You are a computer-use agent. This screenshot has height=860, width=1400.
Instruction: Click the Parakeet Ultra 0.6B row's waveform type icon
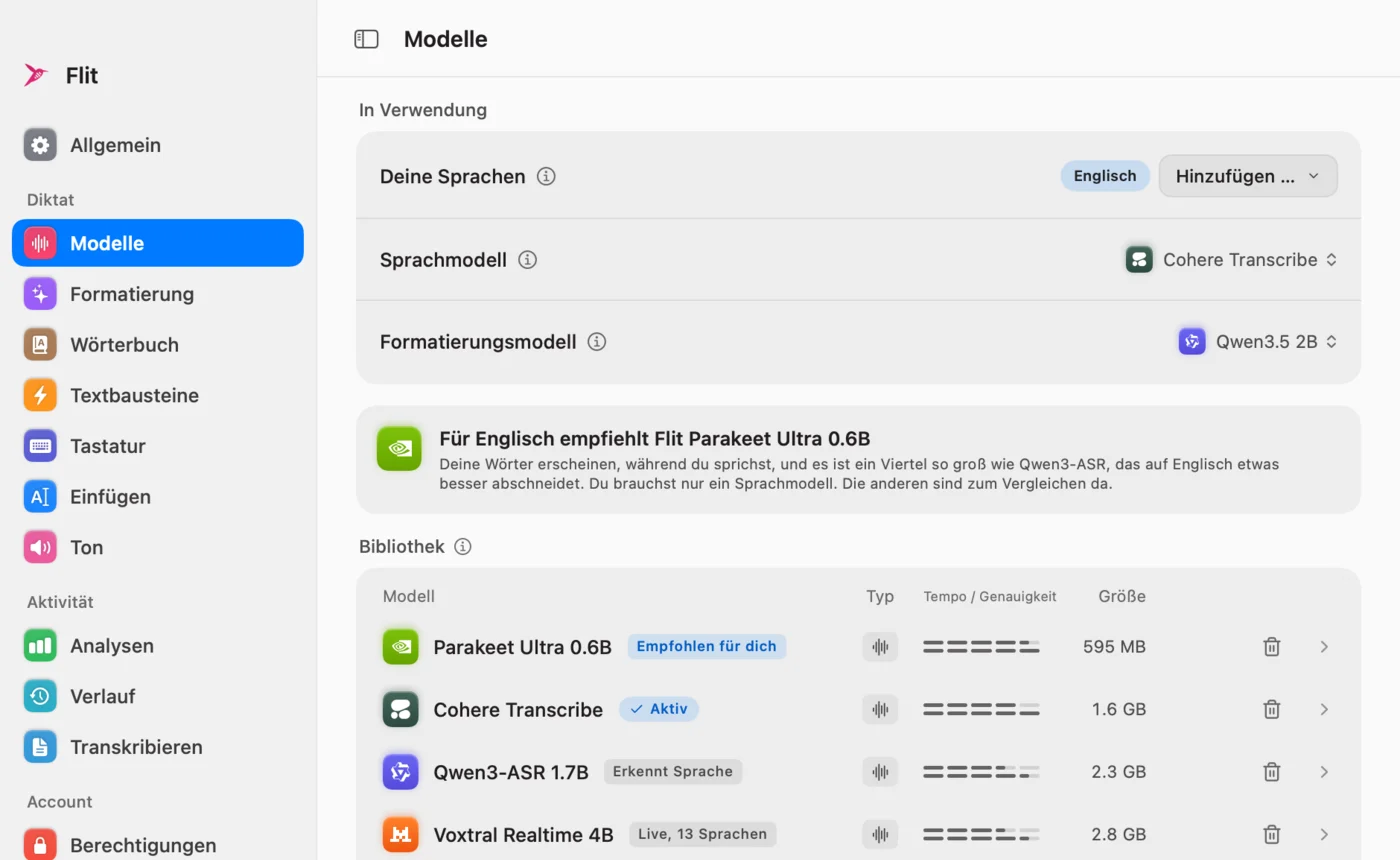tap(880, 647)
